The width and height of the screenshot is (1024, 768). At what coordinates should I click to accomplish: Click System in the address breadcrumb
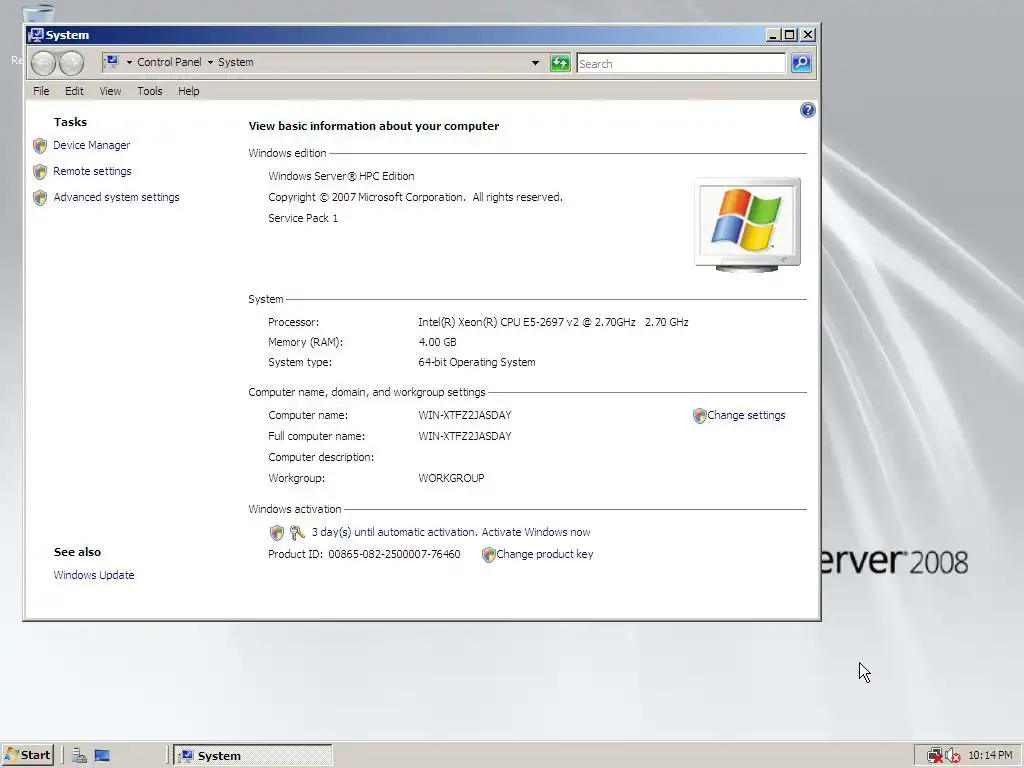[x=236, y=62]
